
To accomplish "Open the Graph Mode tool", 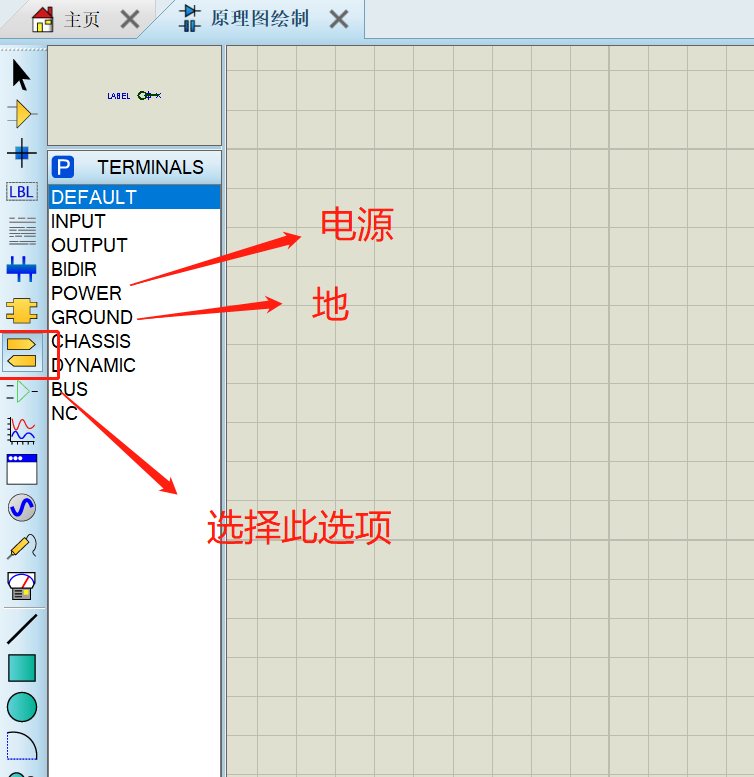I will (21, 430).
